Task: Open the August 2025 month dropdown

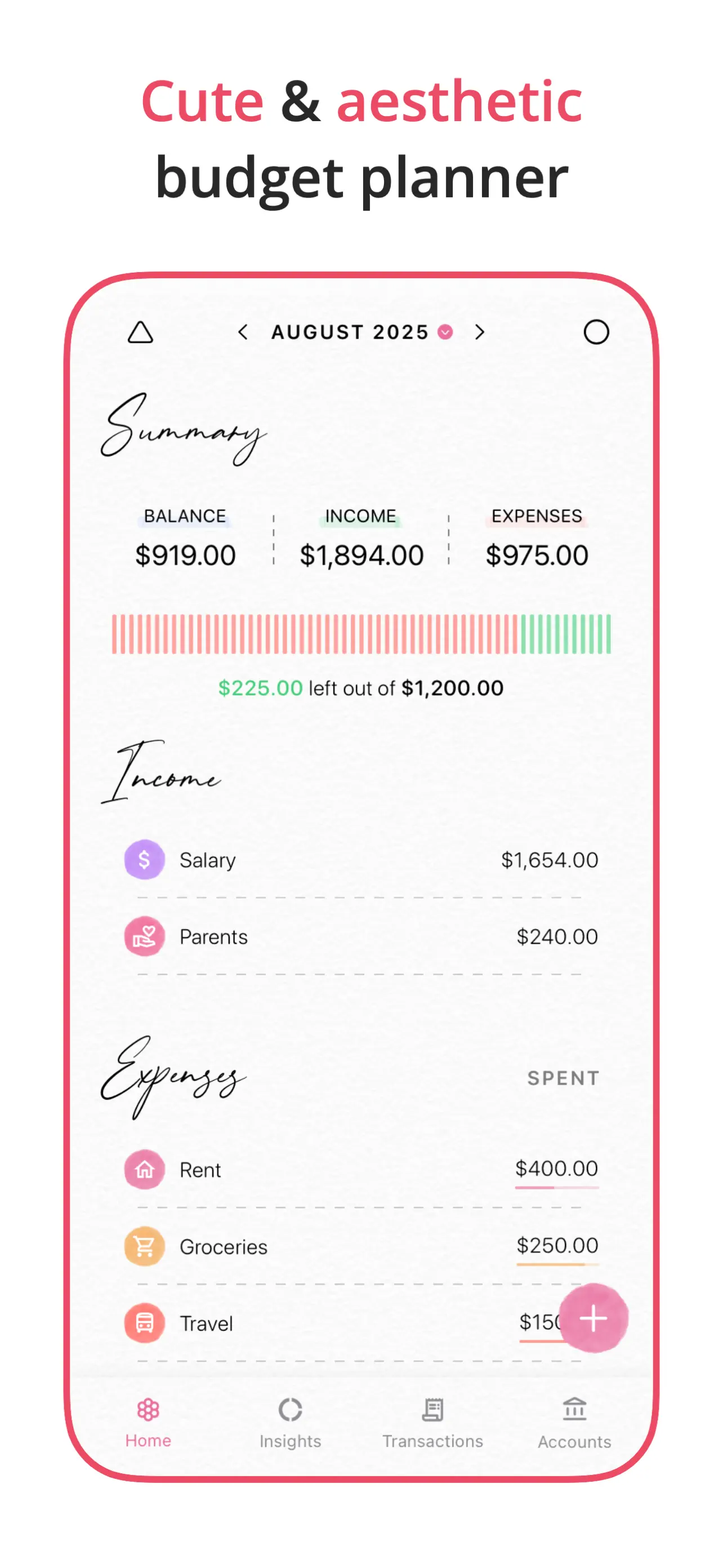Action: (361, 332)
